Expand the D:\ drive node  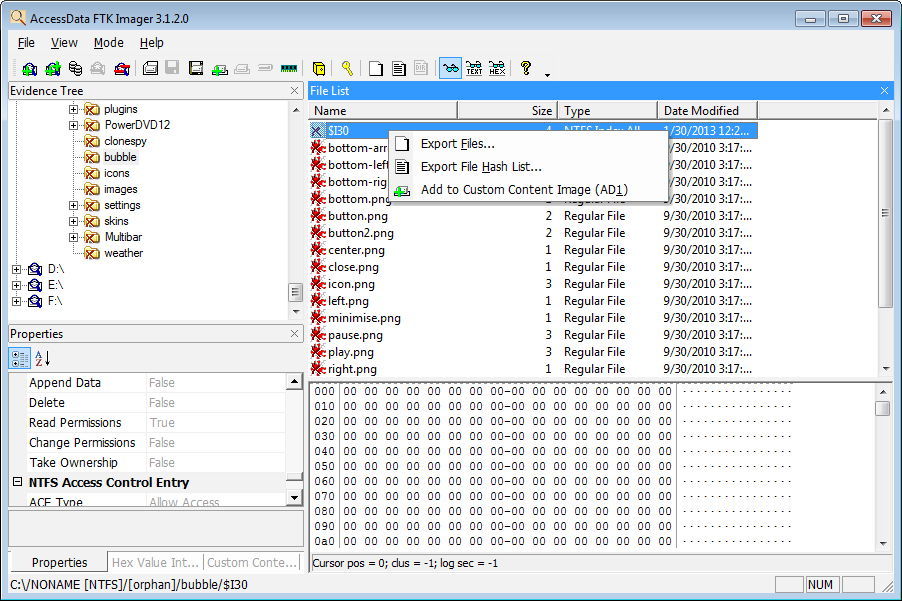click(x=17, y=269)
